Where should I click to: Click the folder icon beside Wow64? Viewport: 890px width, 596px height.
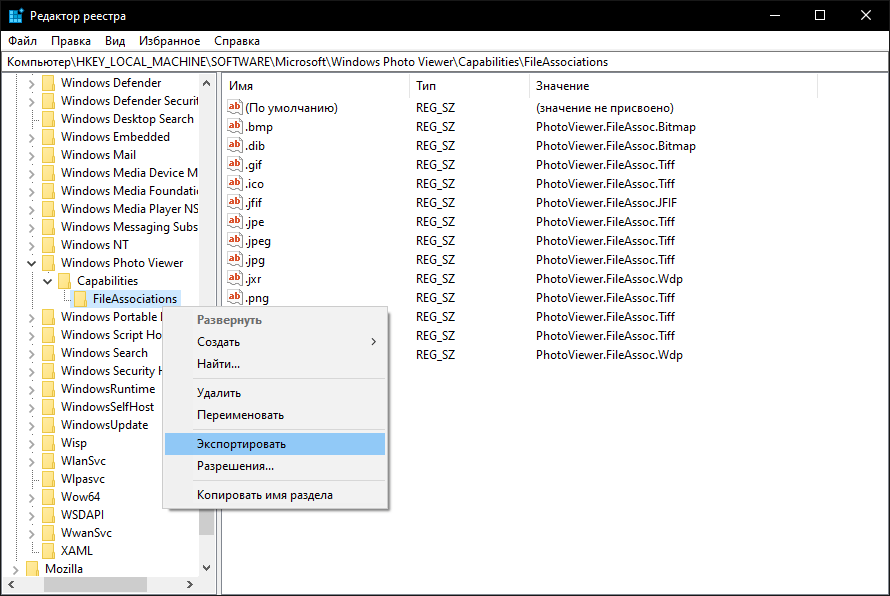[49, 497]
